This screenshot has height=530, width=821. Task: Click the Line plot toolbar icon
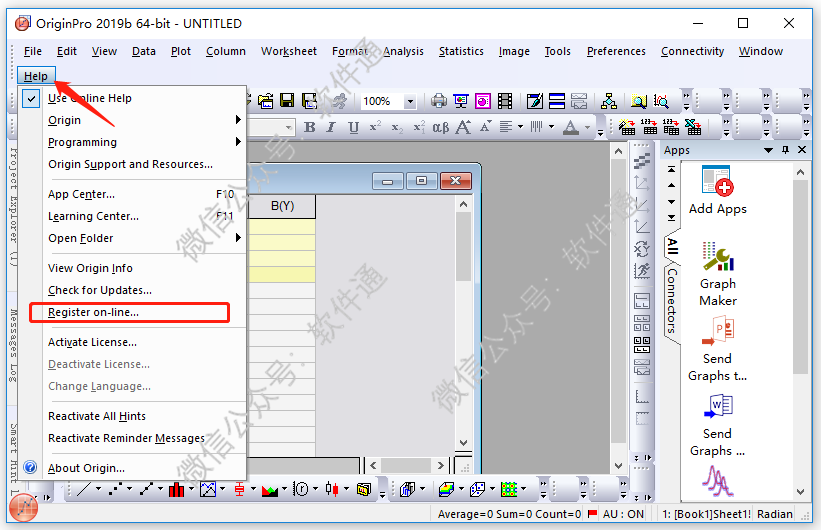coord(84,489)
